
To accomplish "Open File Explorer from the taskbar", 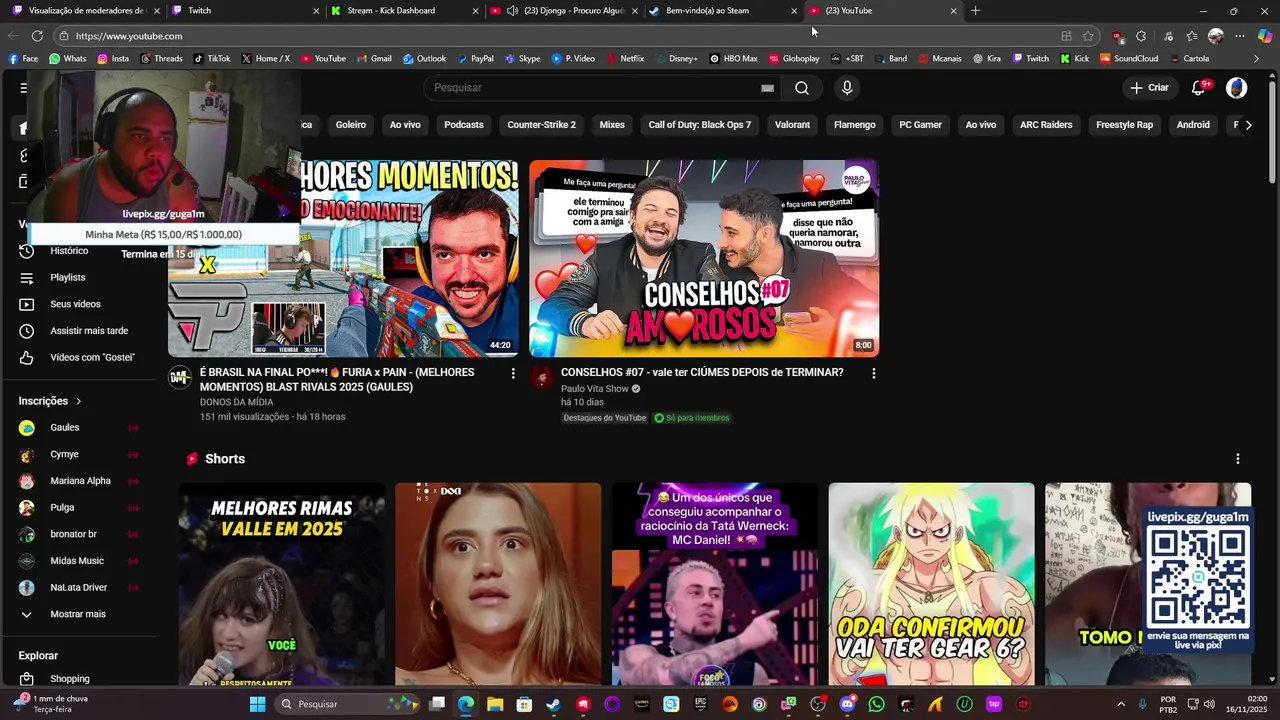I will (x=495, y=704).
